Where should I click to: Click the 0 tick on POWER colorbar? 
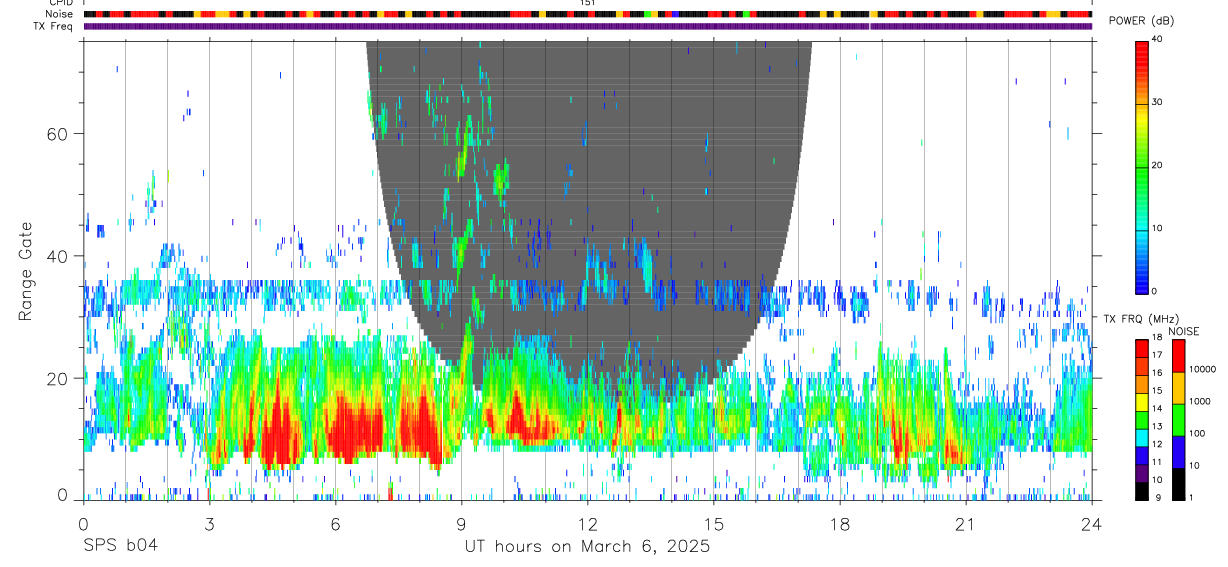pyautogui.click(x=1155, y=291)
